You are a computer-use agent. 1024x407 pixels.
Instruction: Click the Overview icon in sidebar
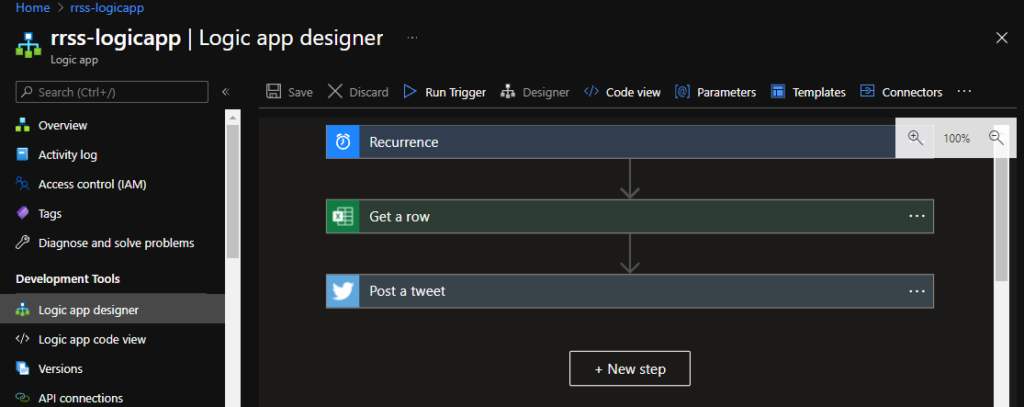(23, 125)
